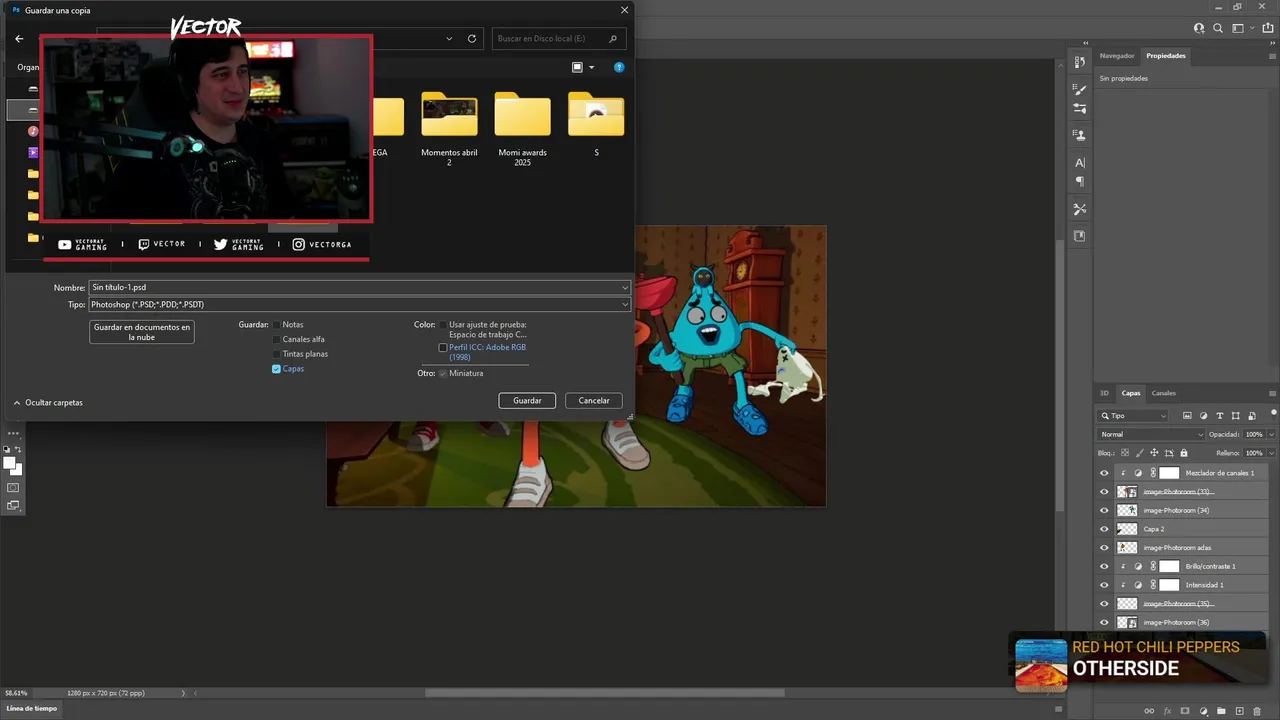
Task: Open the Clone Source stamp panel icon
Action: pos(1080,135)
